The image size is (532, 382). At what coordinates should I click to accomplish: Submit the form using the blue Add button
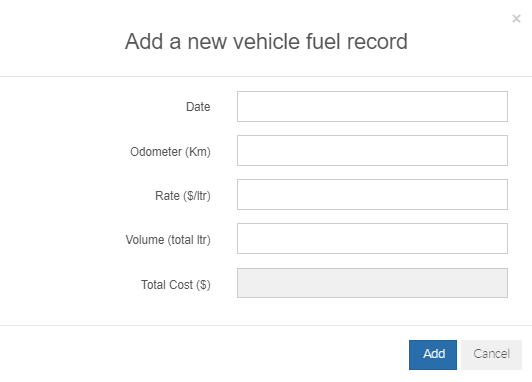click(433, 355)
